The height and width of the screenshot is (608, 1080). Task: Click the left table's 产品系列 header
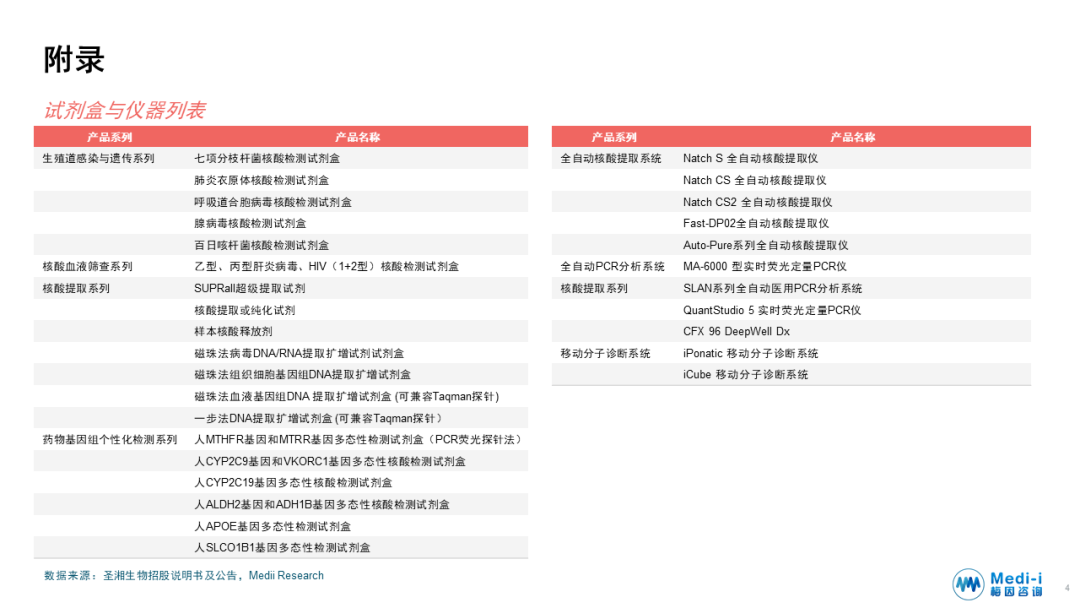point(109,137)
